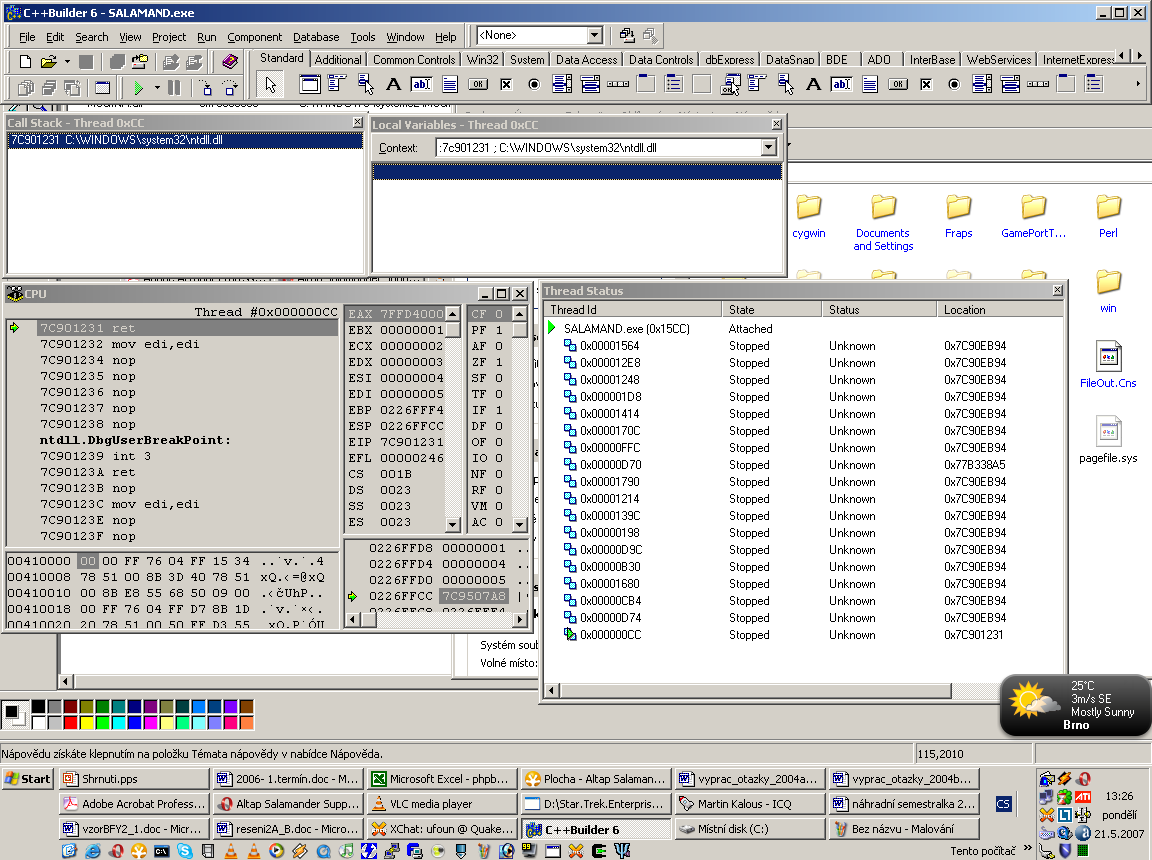Click the Thread Id column header

point(633,310)
